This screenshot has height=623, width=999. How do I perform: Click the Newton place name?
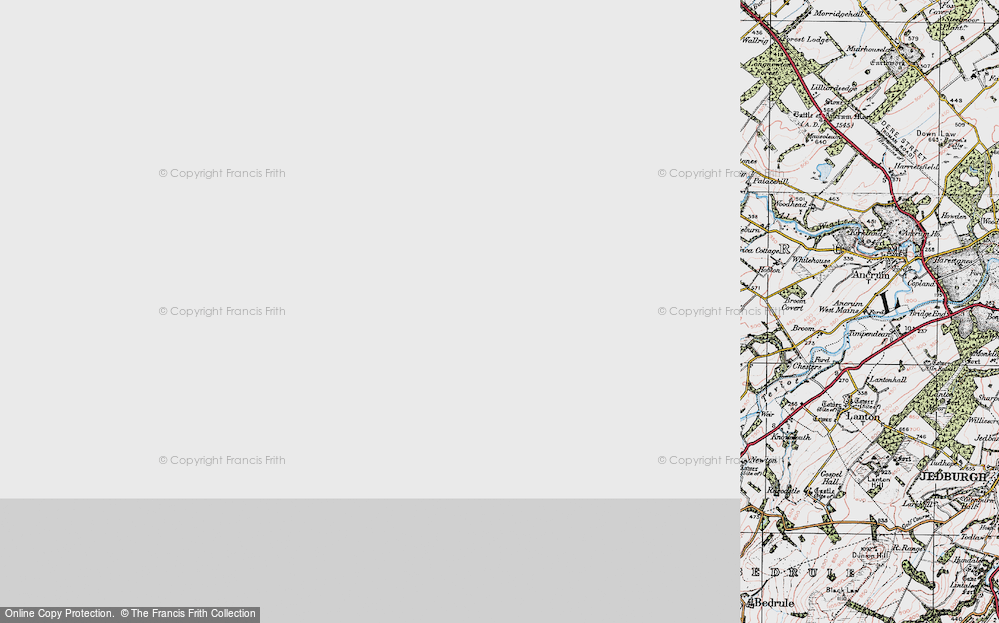coord(762,459)
